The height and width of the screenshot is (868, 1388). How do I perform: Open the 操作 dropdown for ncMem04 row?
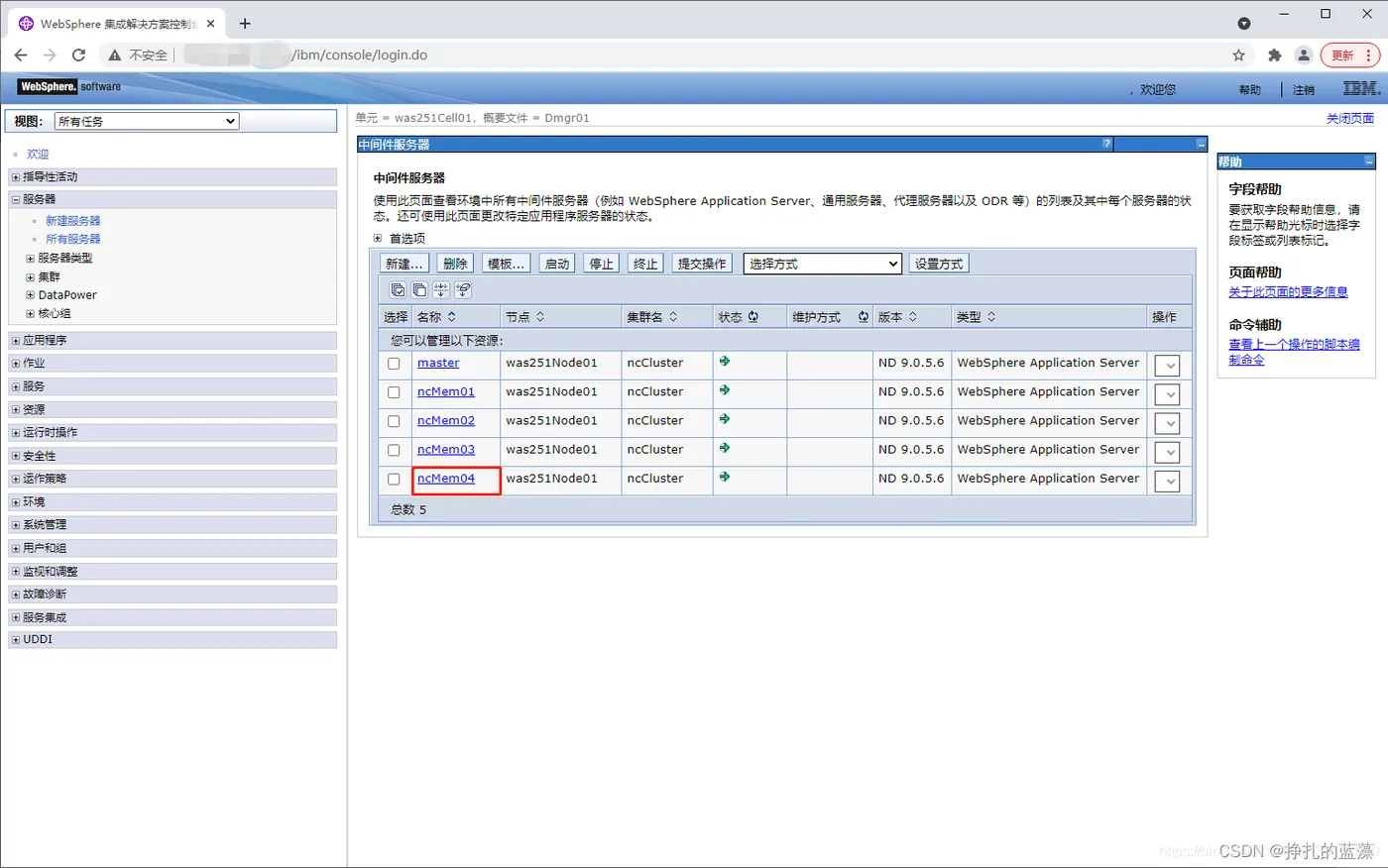1168,481
